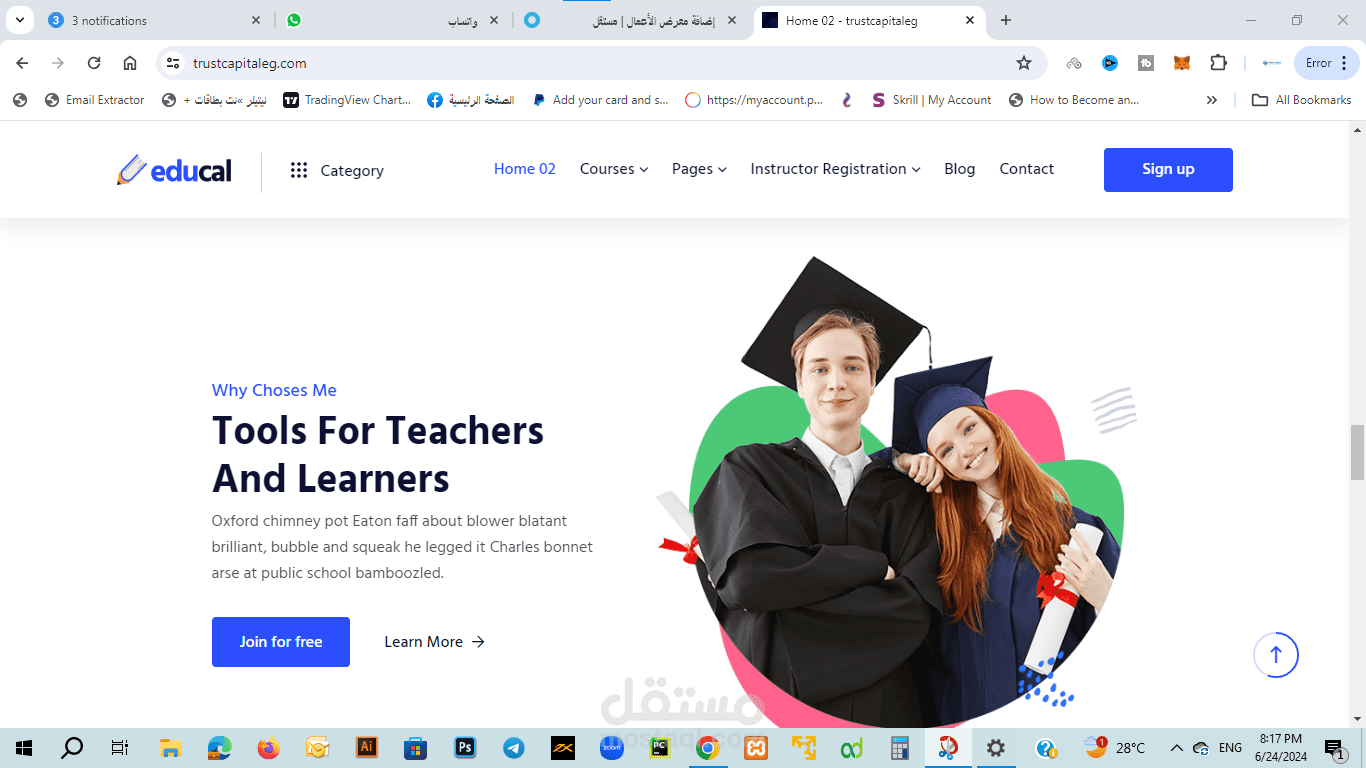Launch Adobe Illustrator from the taskbar
The image size is (1366, 768).
367,747
